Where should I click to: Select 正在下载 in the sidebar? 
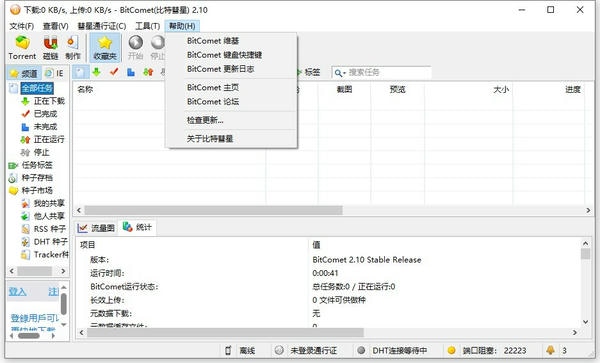[x=49, y=101]
